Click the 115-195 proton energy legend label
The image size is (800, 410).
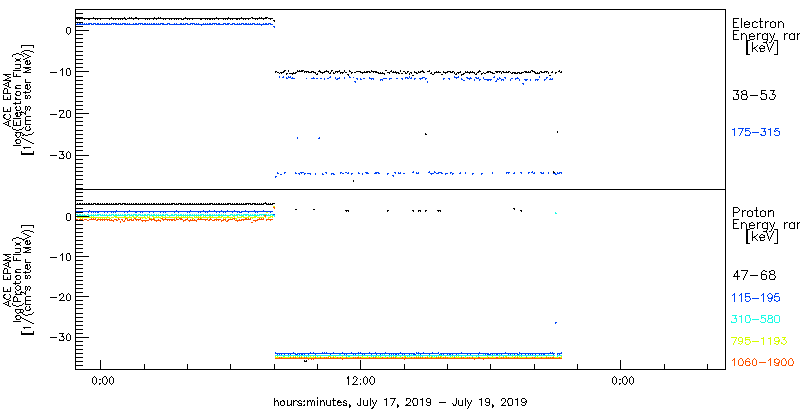point(756,298)
